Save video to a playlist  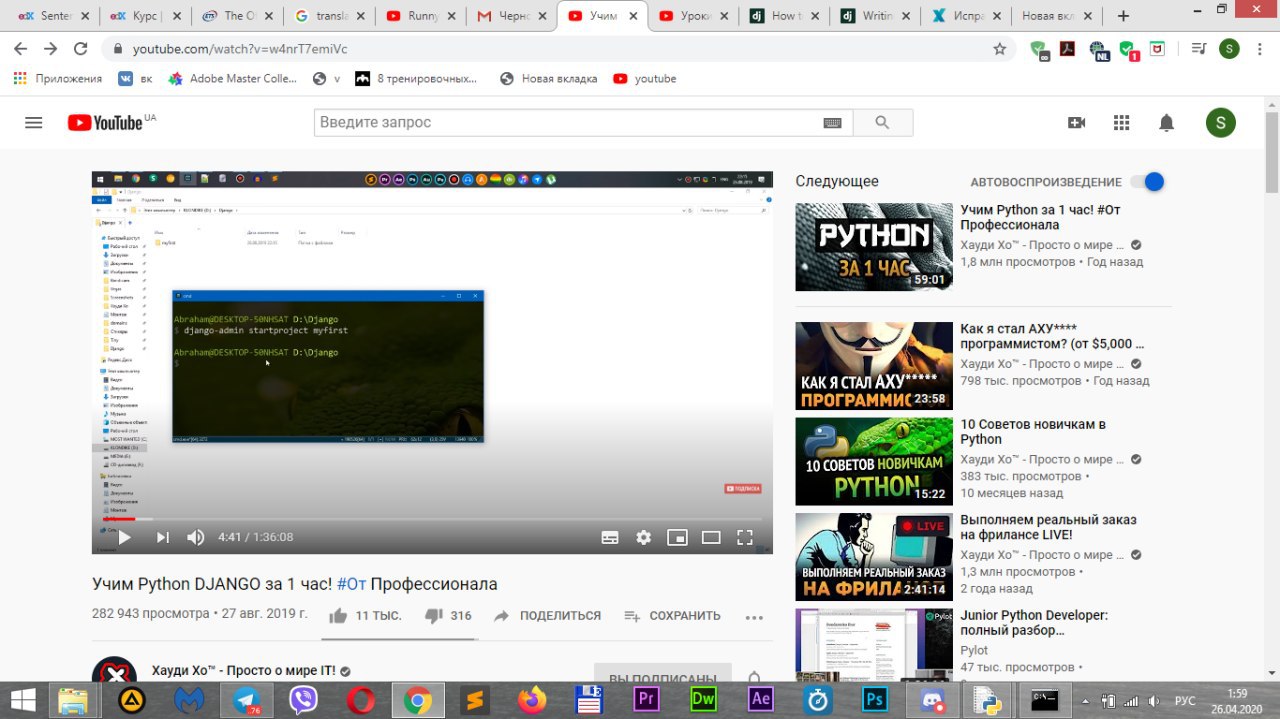672,616
